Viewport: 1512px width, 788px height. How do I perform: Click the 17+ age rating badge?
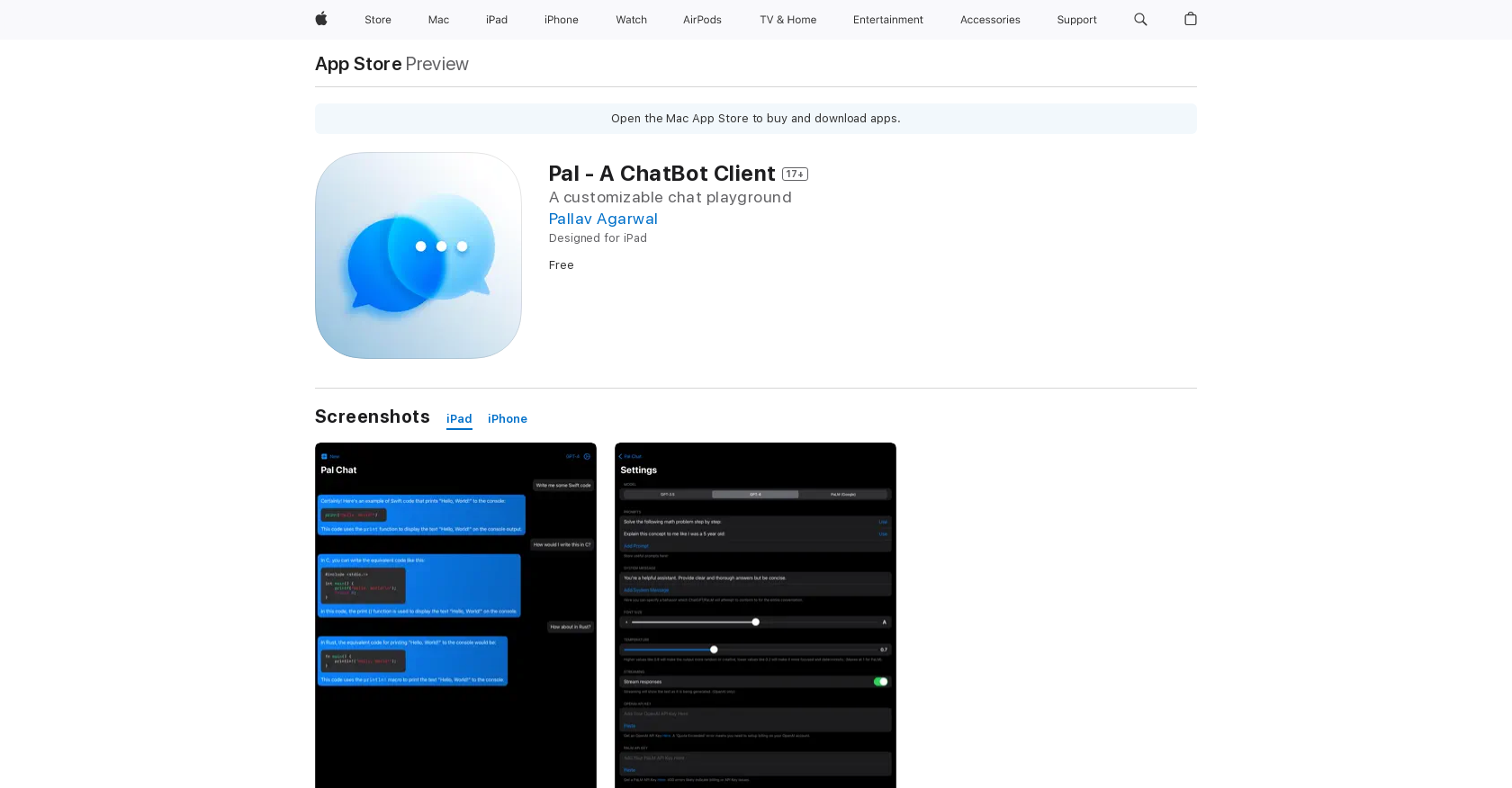tap(795, 174)
